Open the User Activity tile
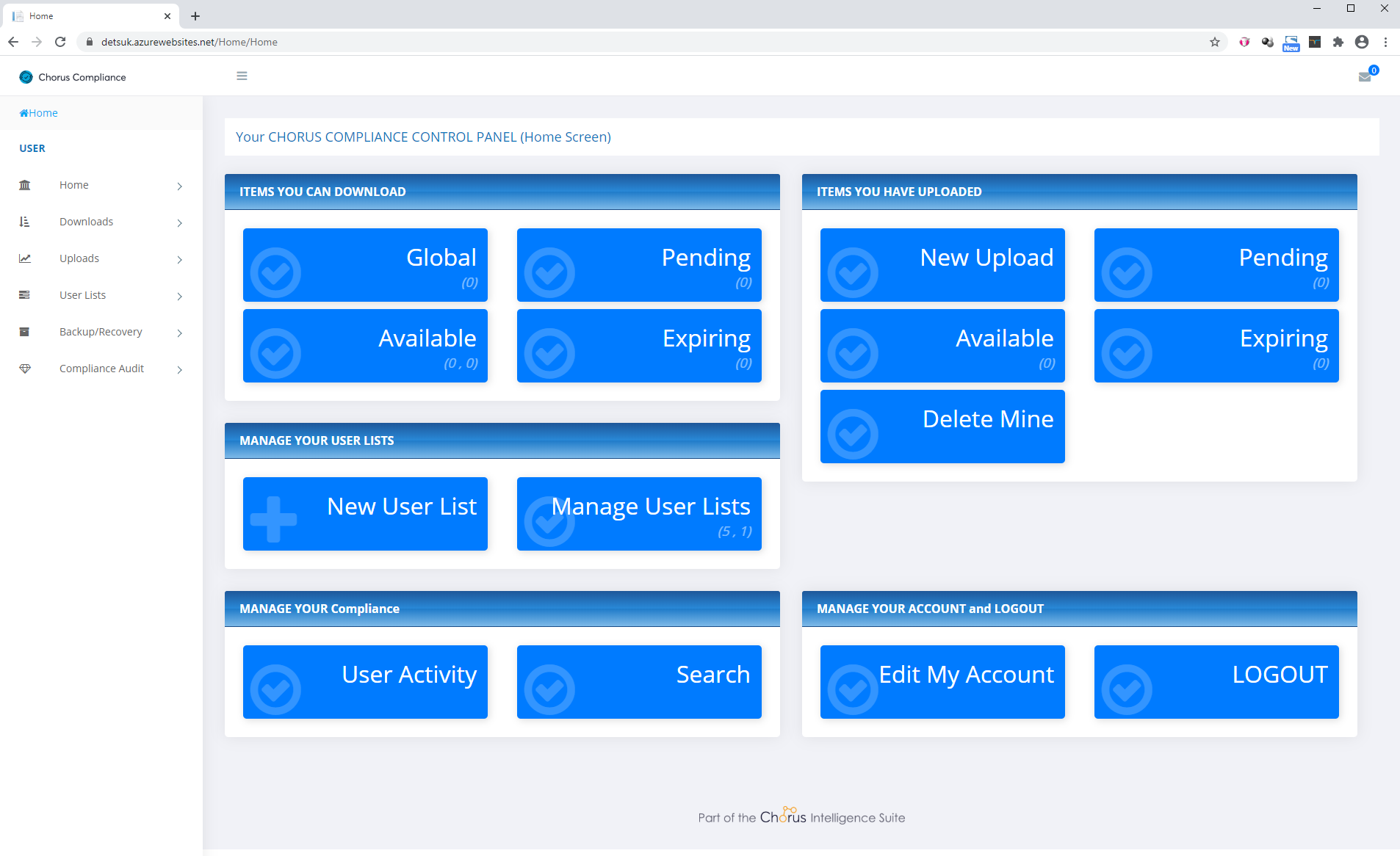Screen dimensions: 1400x856 coord(365,682)
